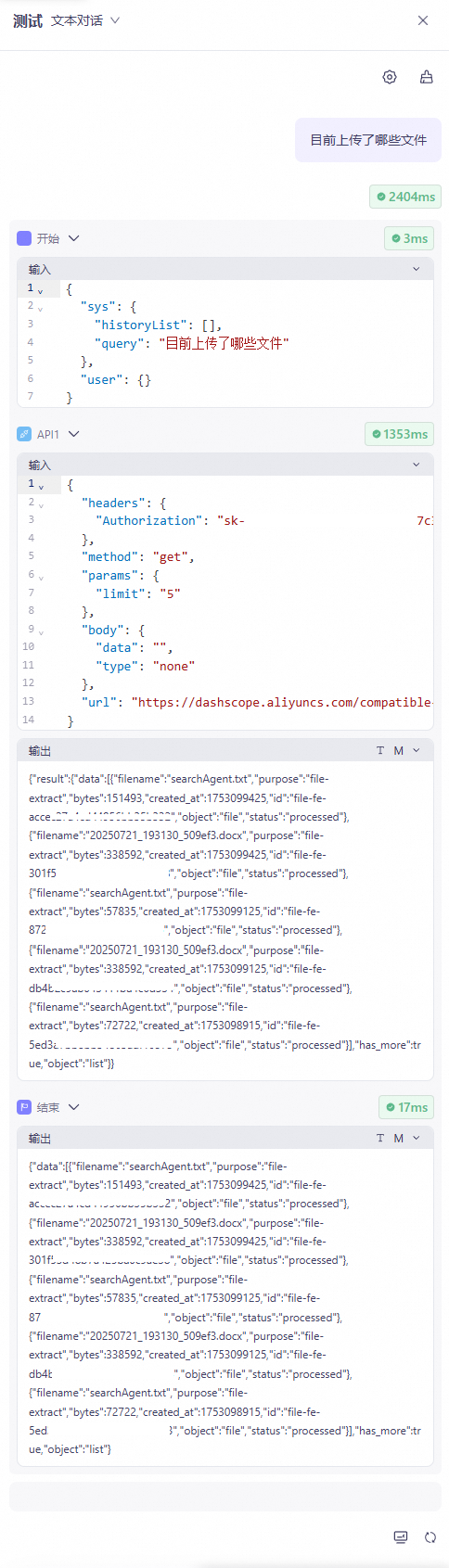This screenshot has height=1568, width=449.
Task: Click the 2404ms total time badge
Action: [405, 197]
